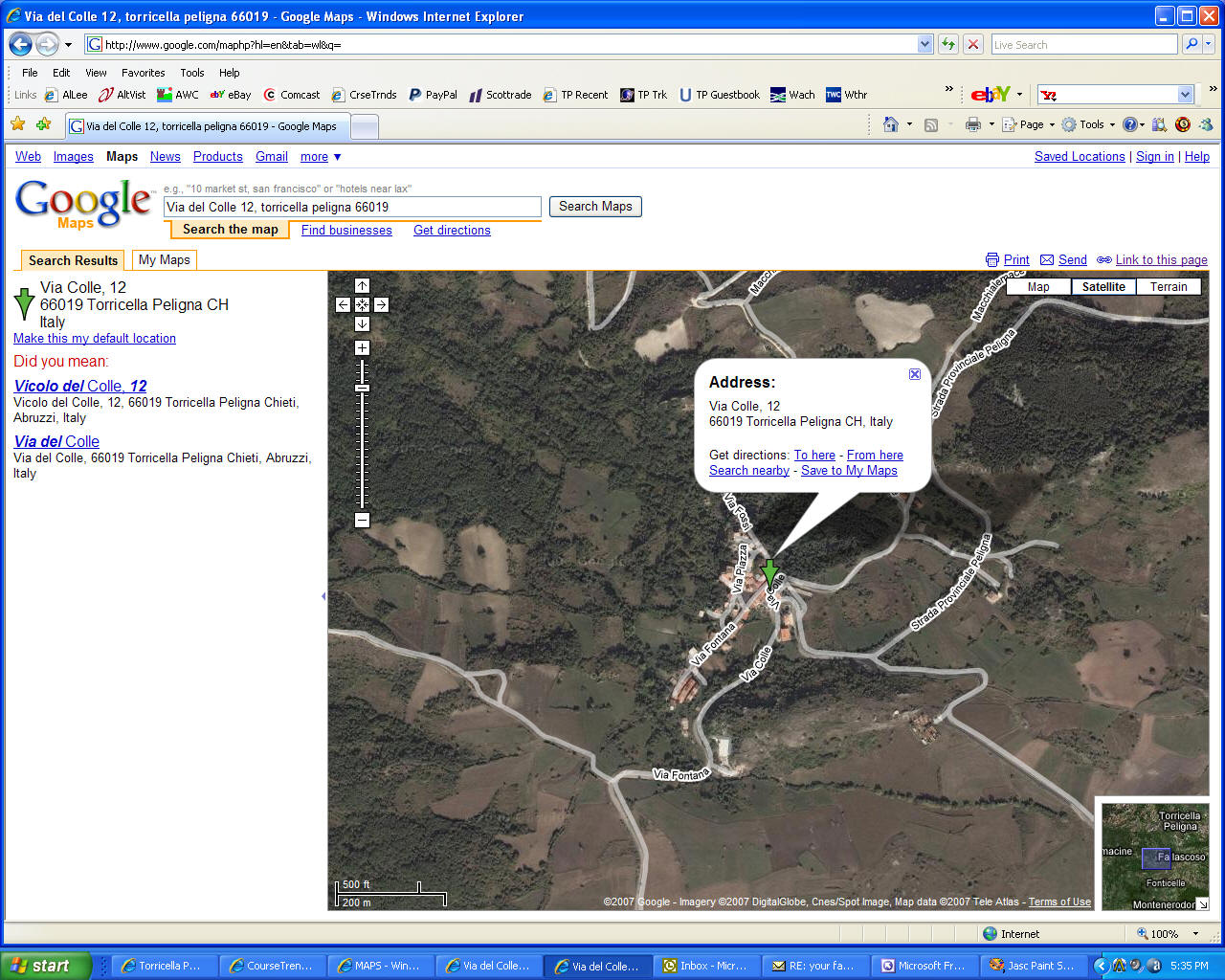Pan the map left with arrow
Image resolution: width=1225 pixels, height=980 pixels.
click(x=343, y=304)
